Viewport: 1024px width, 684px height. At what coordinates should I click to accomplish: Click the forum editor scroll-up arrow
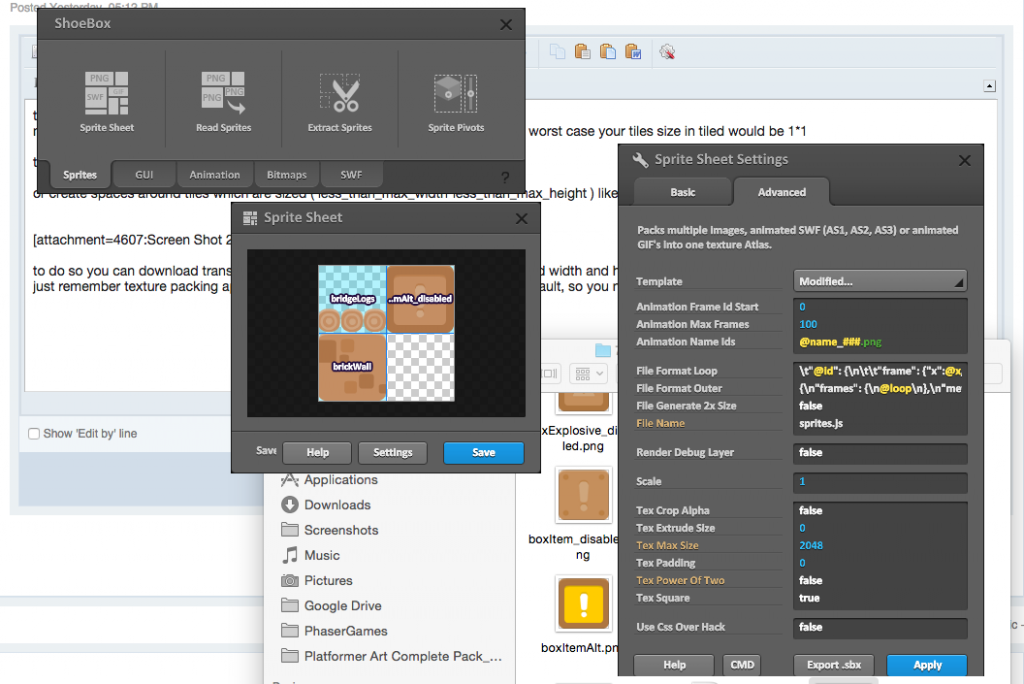[989, 86]
